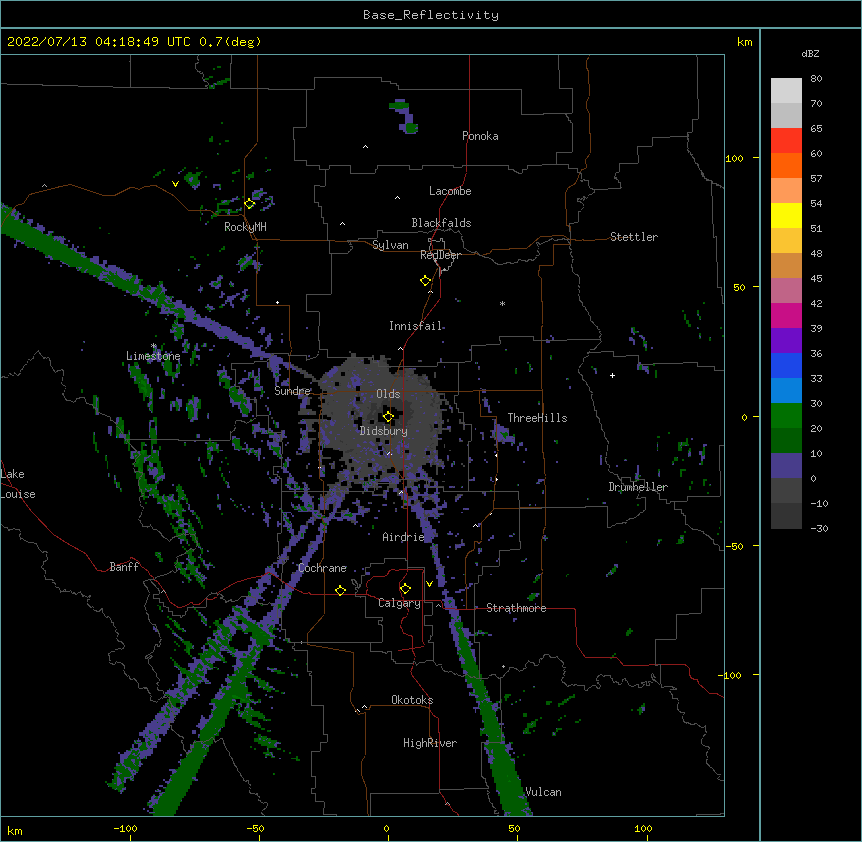Click the Blackfalds city label
This screenshot has height=842, width=862.
pos(441,223)
